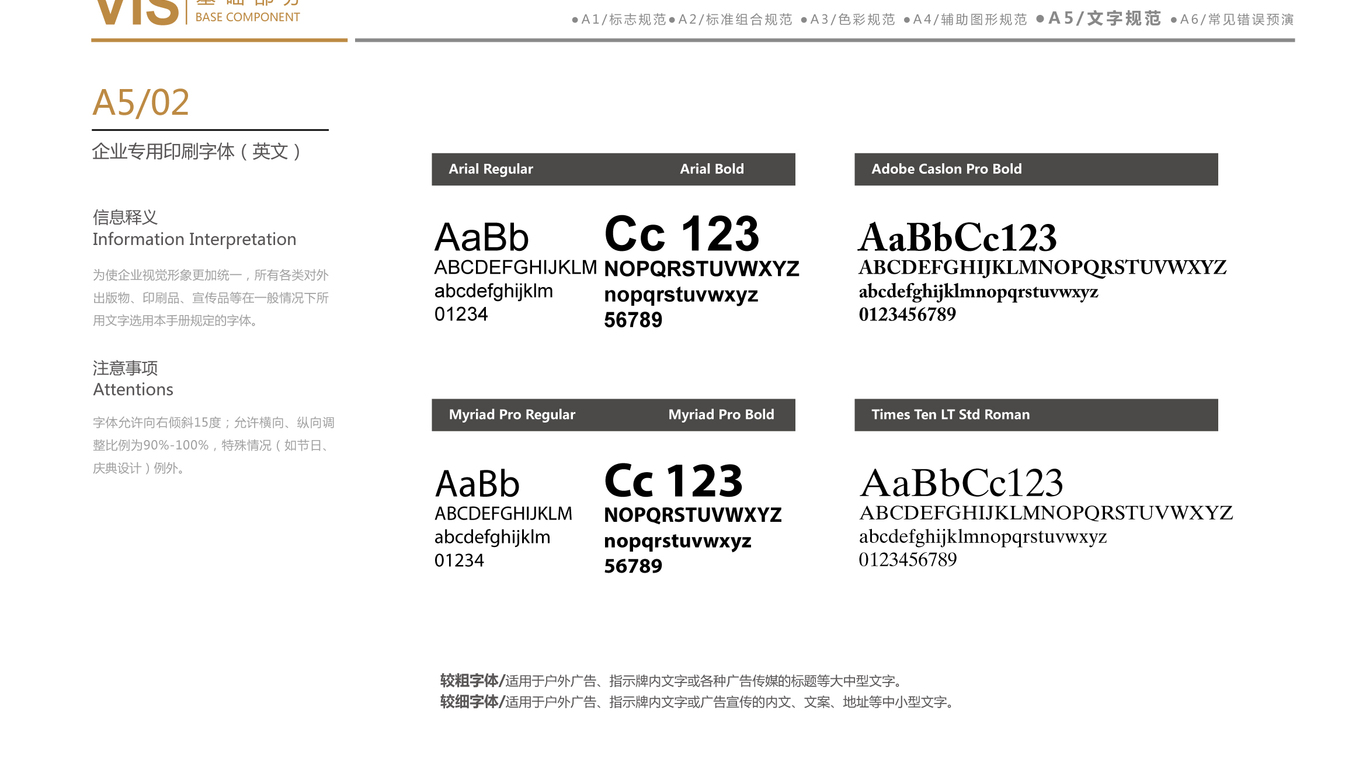
Task: Click the Adobe Caslon Pro Bold label
Action: pos(946,169)
